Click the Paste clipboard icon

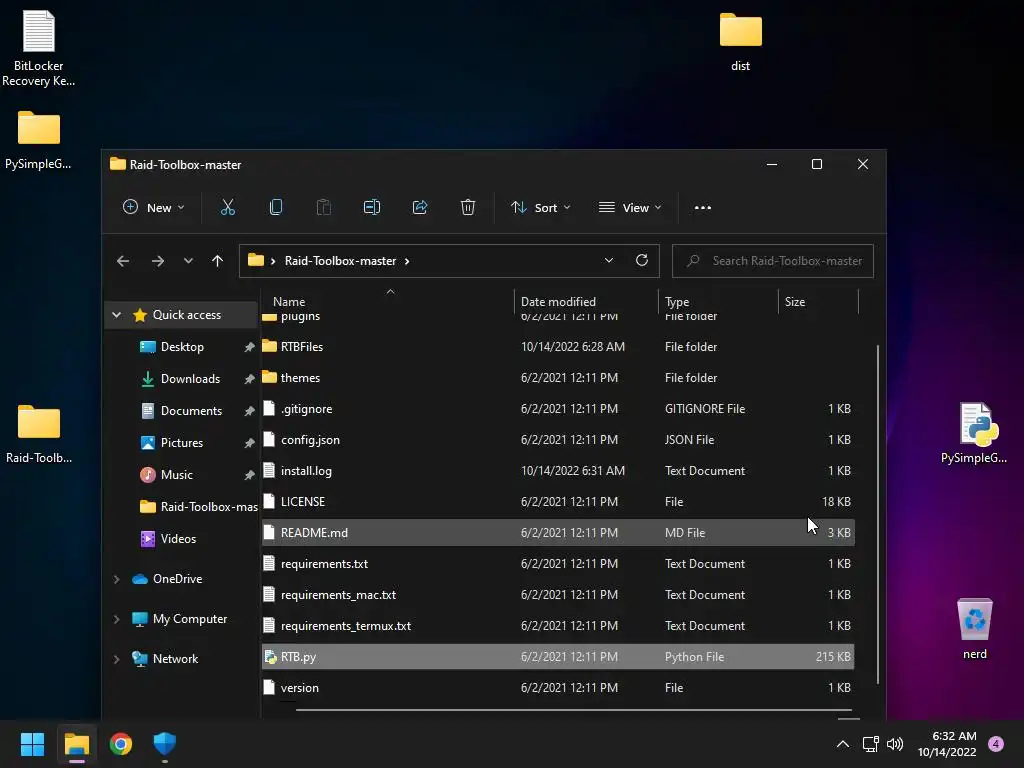[324, 208]
